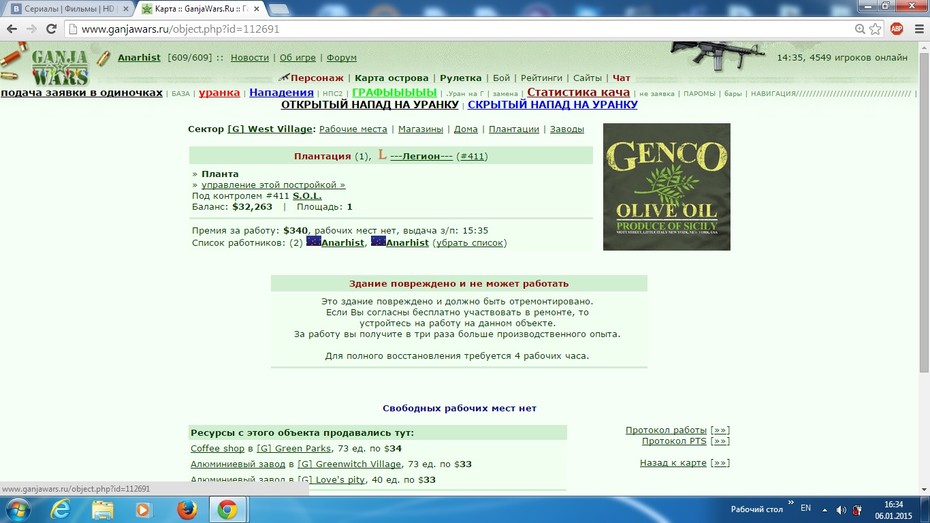Open a new browser tab
The image size is (930, 523).
[x=279, y=9]
